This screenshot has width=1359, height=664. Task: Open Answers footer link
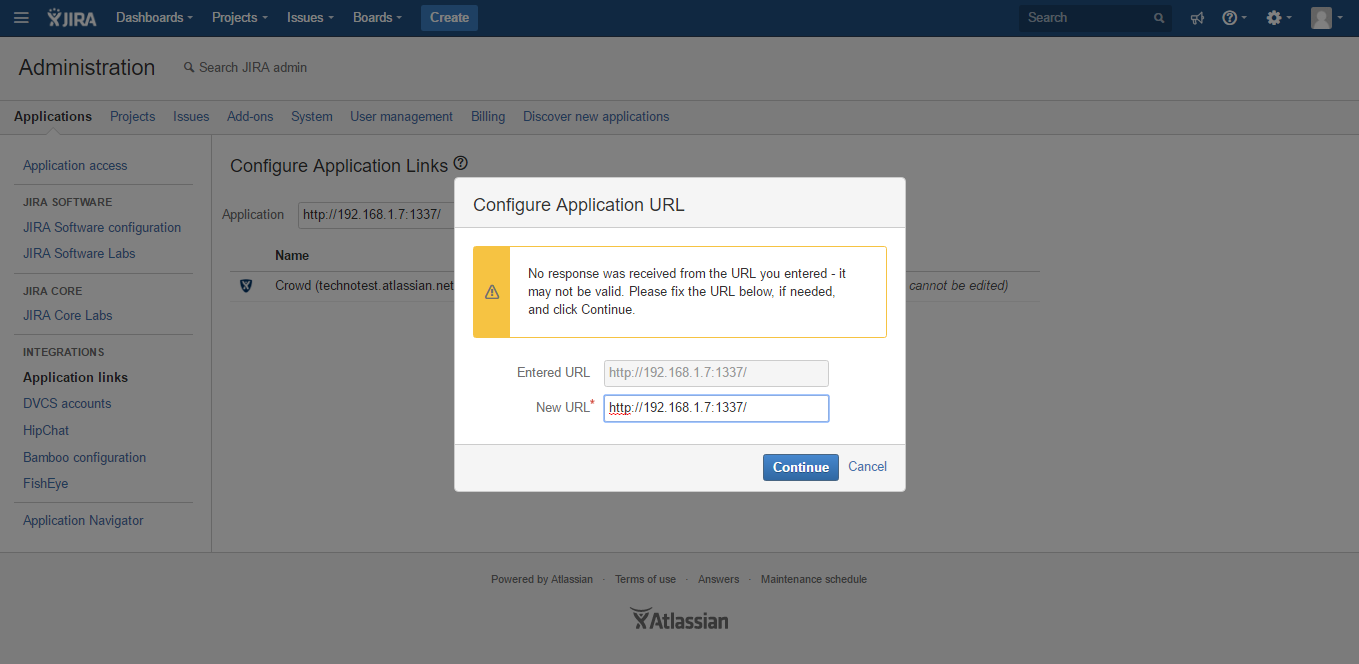coord(719,580)
